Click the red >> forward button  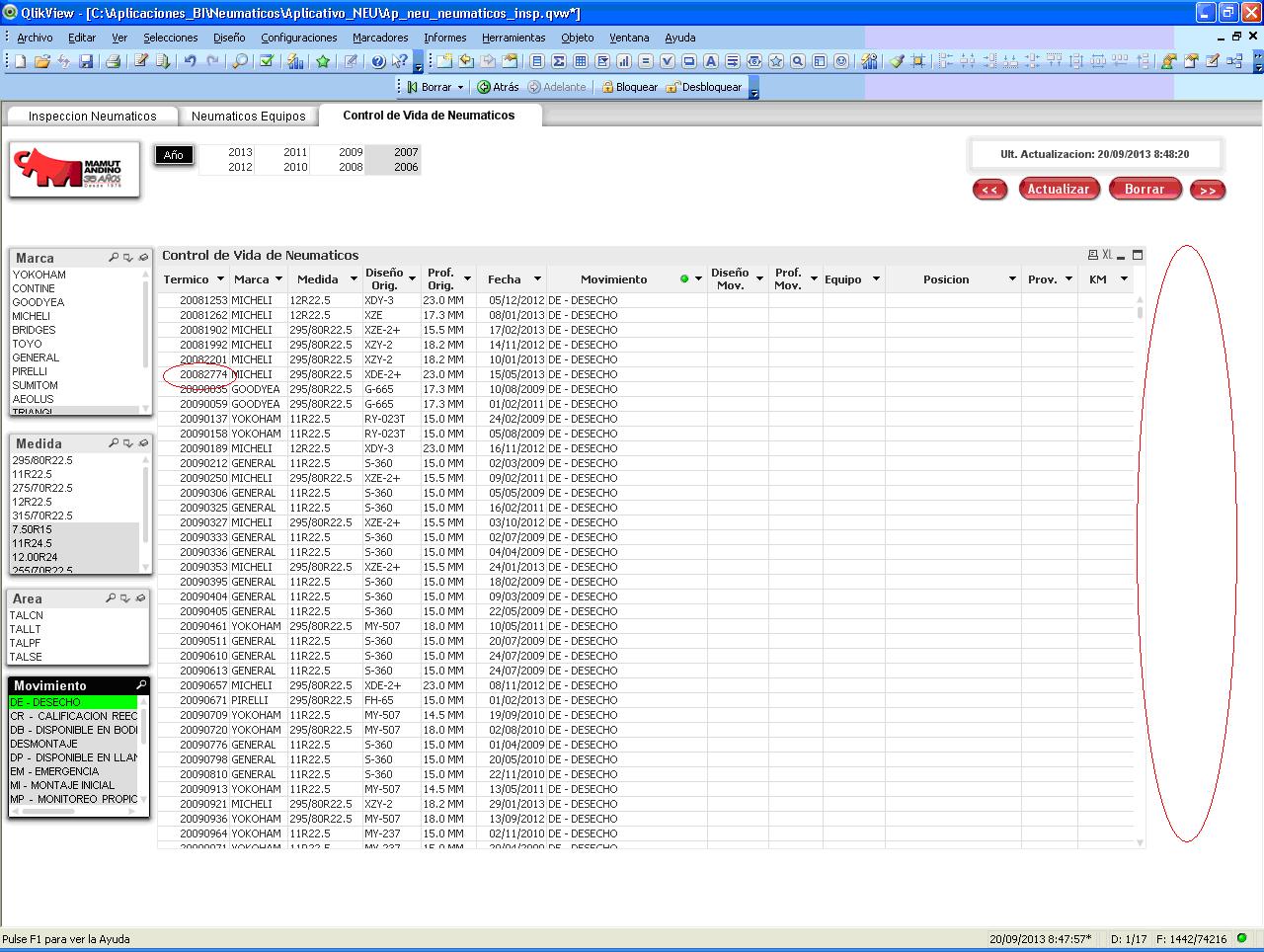coord(1208,190)
